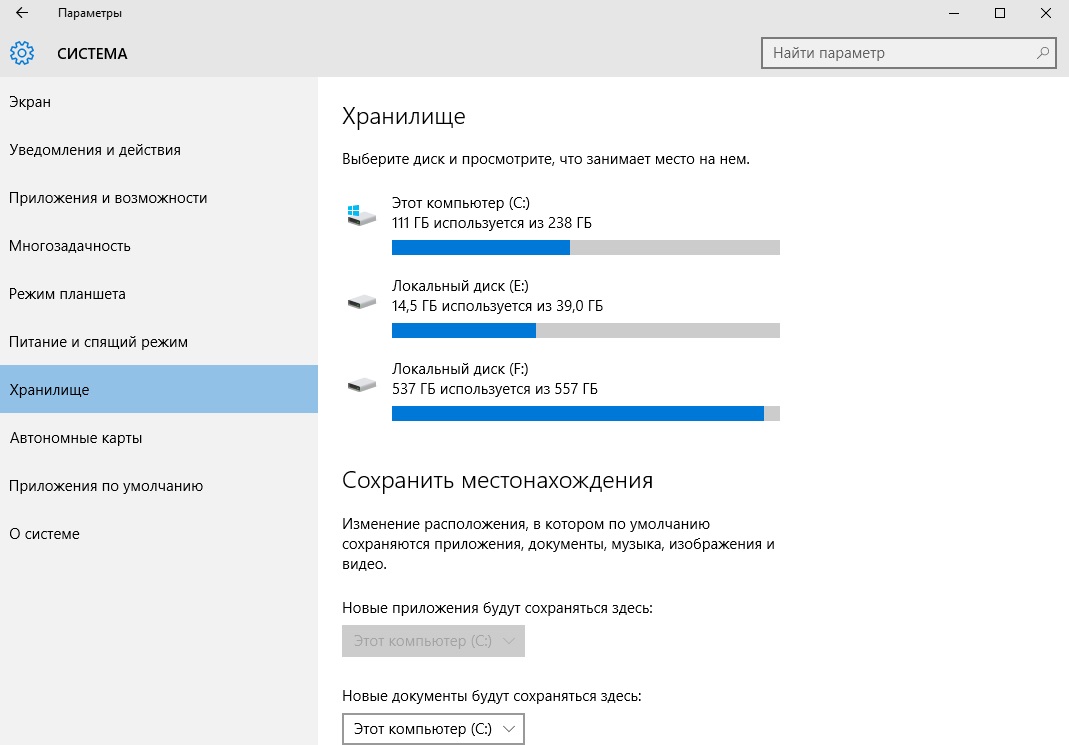The image size is (1069, 745).
Task: Click the Windows drive icon for C:
Action: pos(361,215)
